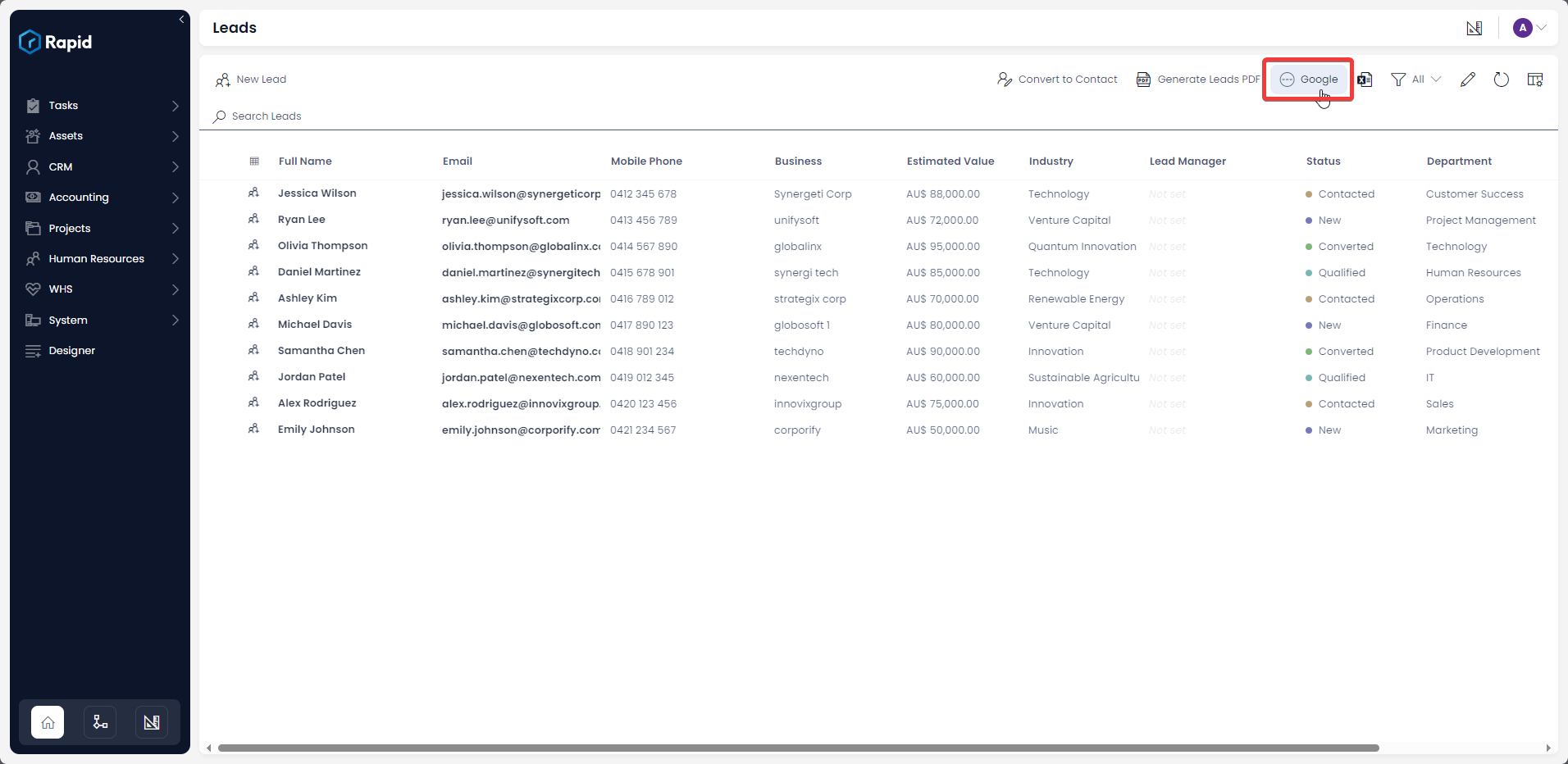This screenshot has width=1568, height=764.
Task: Click Generate Leads PDF button
Action: coord(1197,80)
